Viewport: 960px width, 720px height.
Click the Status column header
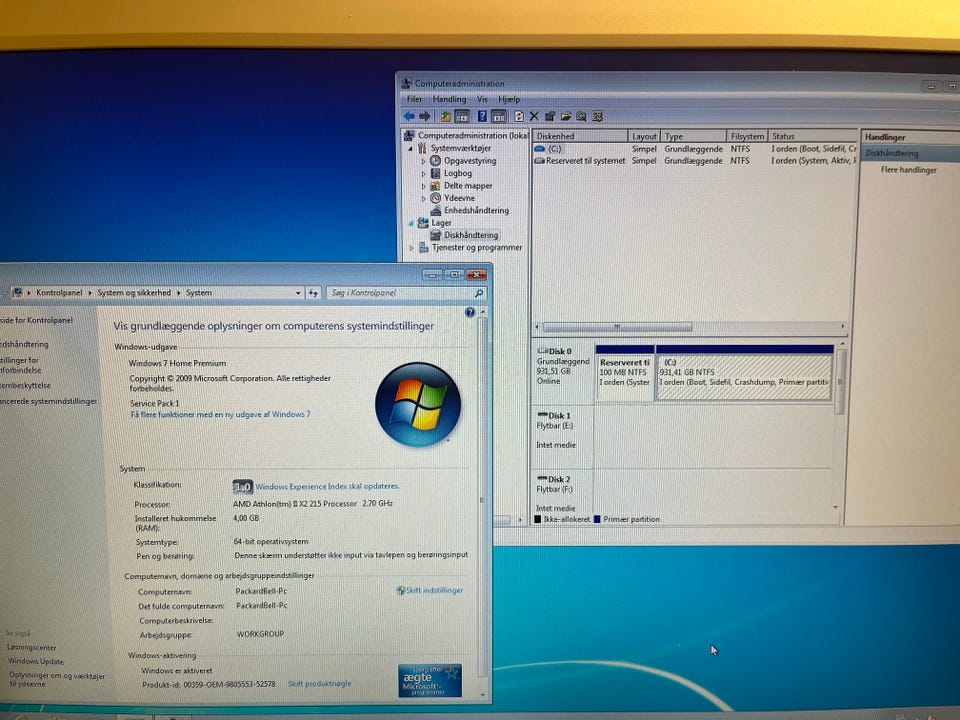tap(812, 136)
